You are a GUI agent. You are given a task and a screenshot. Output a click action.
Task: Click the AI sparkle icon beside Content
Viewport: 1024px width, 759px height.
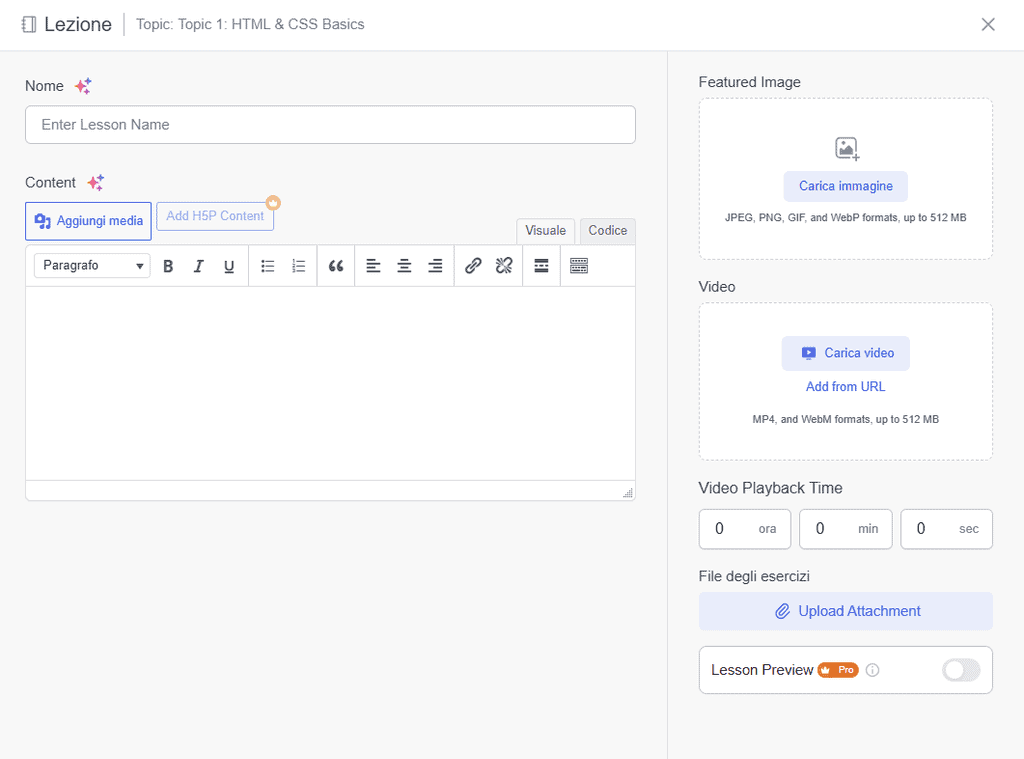(x=96, y=182)
